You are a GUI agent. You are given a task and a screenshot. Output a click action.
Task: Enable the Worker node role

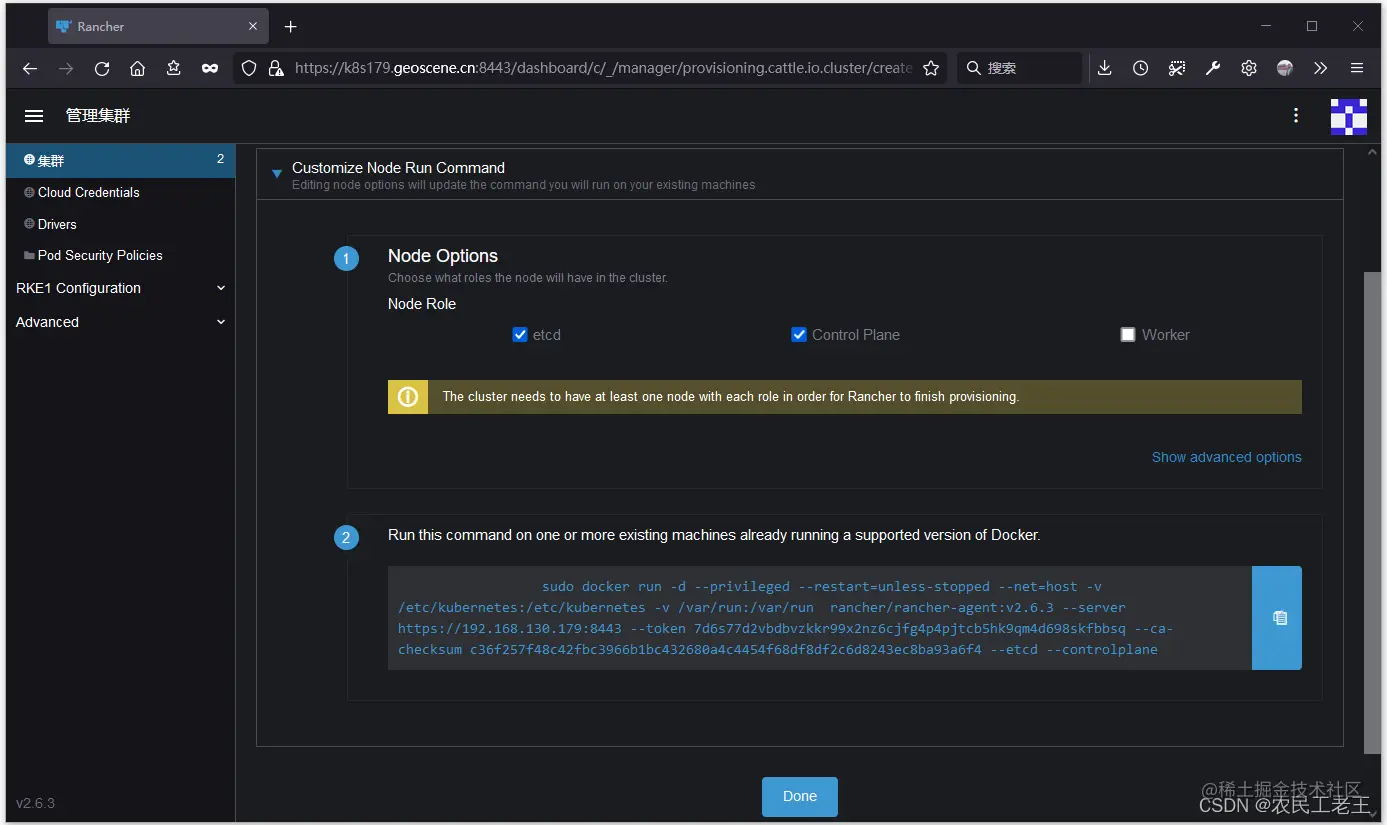tap(1128, 335)
